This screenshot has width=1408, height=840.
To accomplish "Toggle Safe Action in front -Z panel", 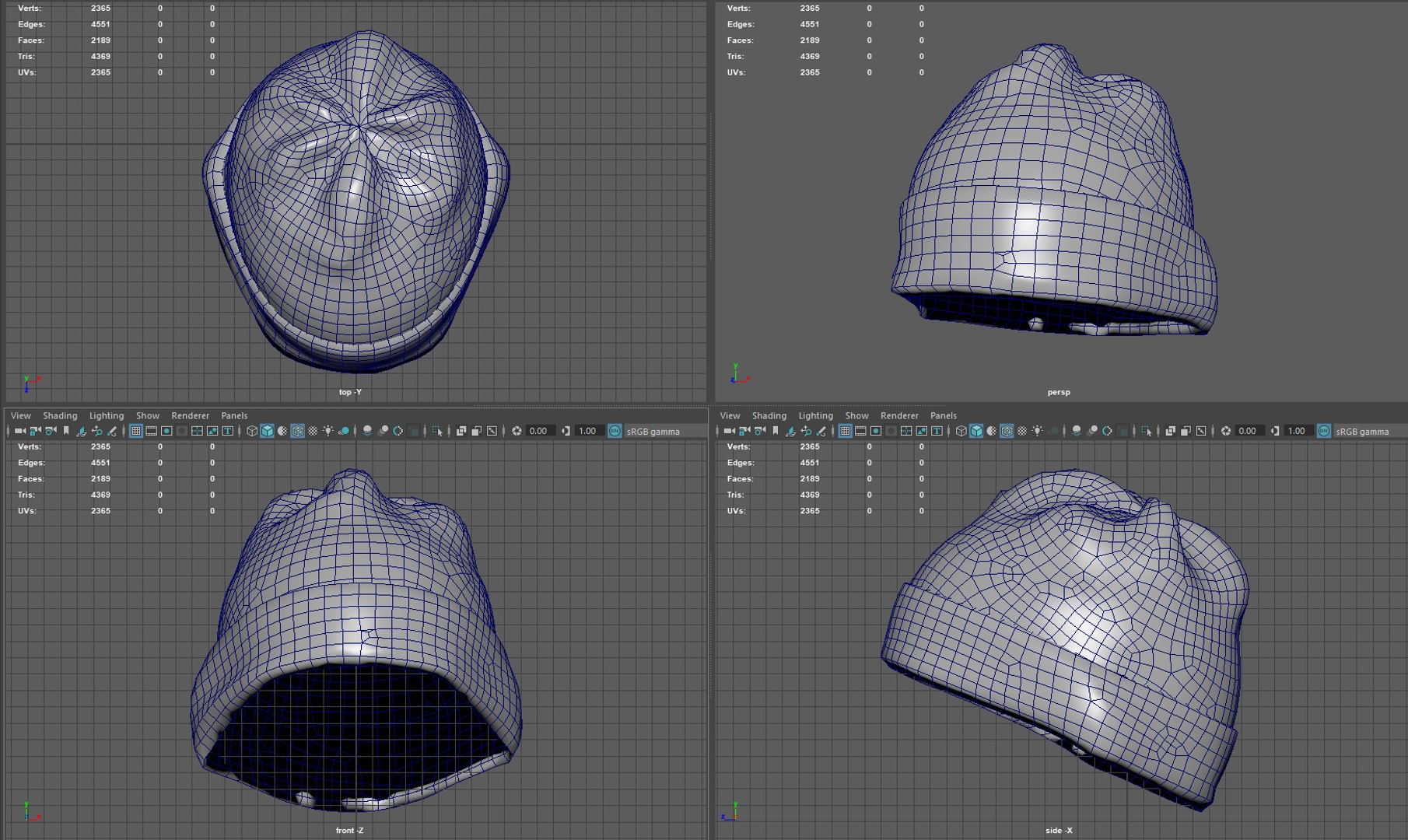I will pos(212,431).
